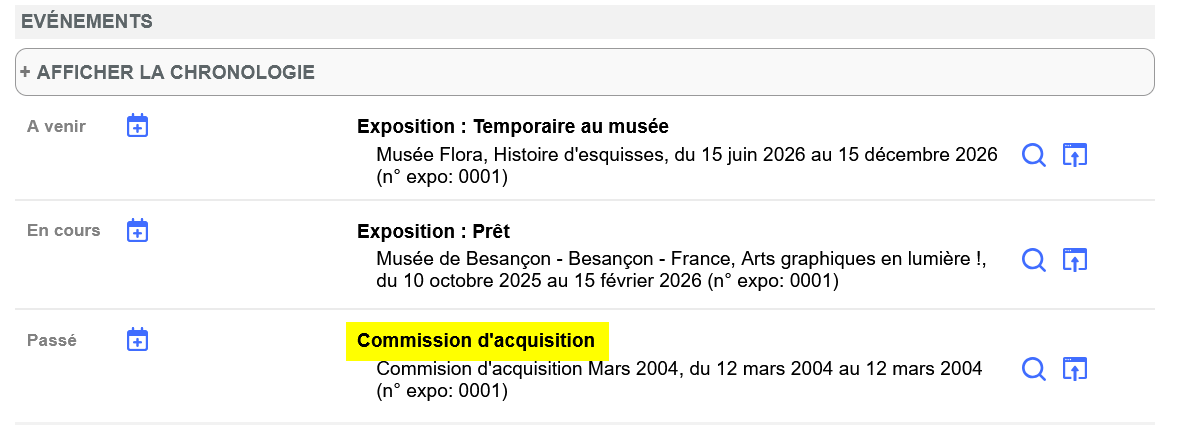Open Musée Flora exhibition in new window icon

(1074, 155)
